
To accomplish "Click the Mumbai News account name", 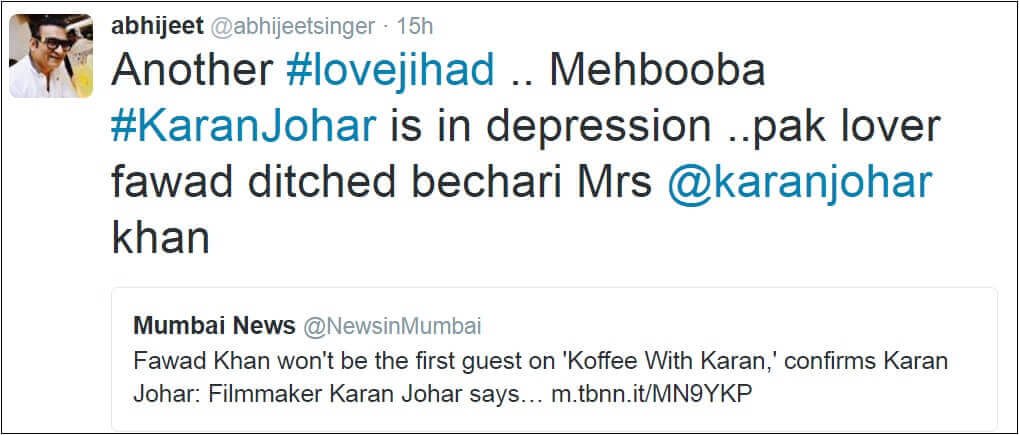I will [x=214, y=326].
